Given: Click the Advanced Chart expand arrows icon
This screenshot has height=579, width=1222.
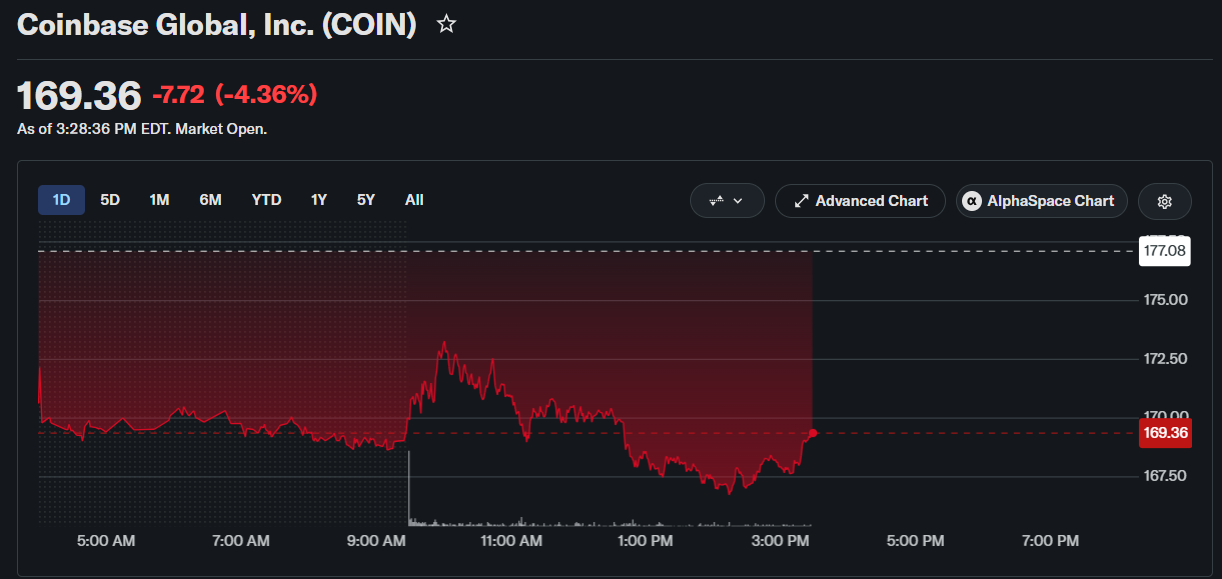Looking at the screenshot, I should point(801,201).
